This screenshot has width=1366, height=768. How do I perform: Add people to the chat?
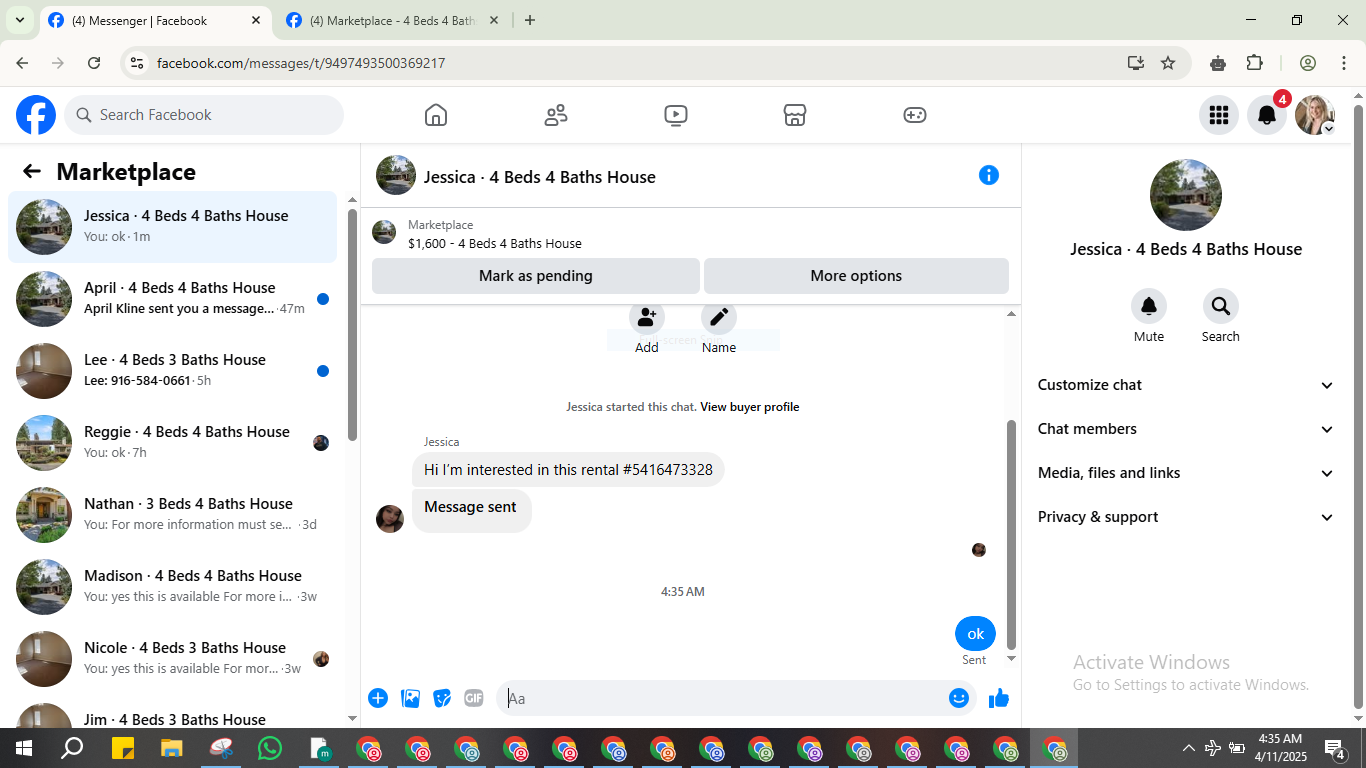point(647,318)
